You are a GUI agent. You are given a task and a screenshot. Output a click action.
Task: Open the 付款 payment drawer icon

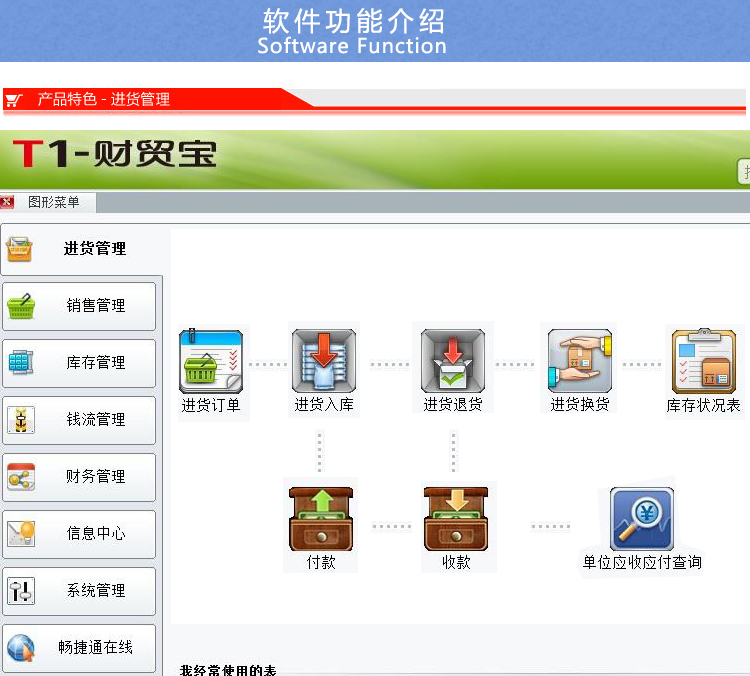tap(321, 519)
